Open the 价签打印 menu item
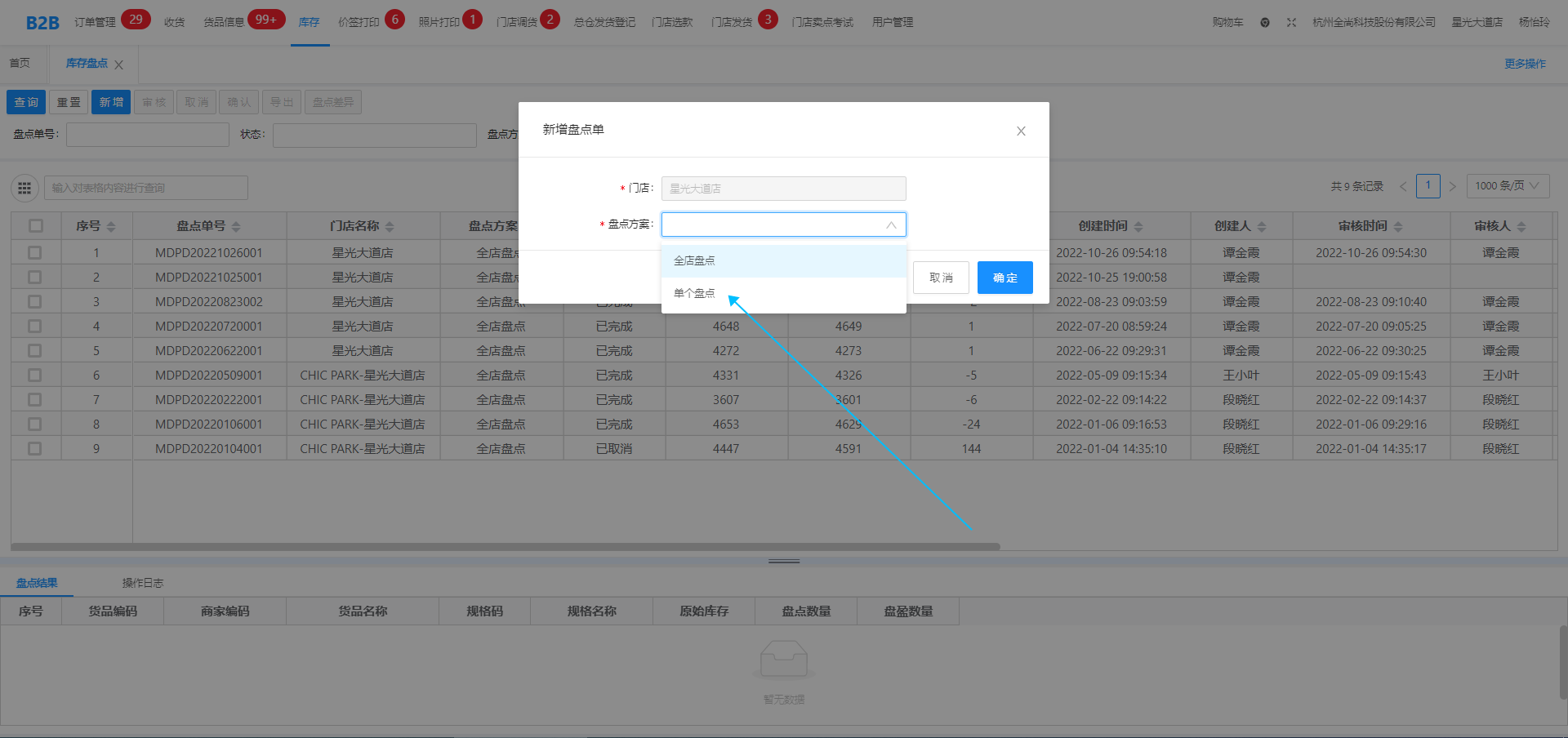Viewport: 1568px width, 738px height. click(359, 22)
